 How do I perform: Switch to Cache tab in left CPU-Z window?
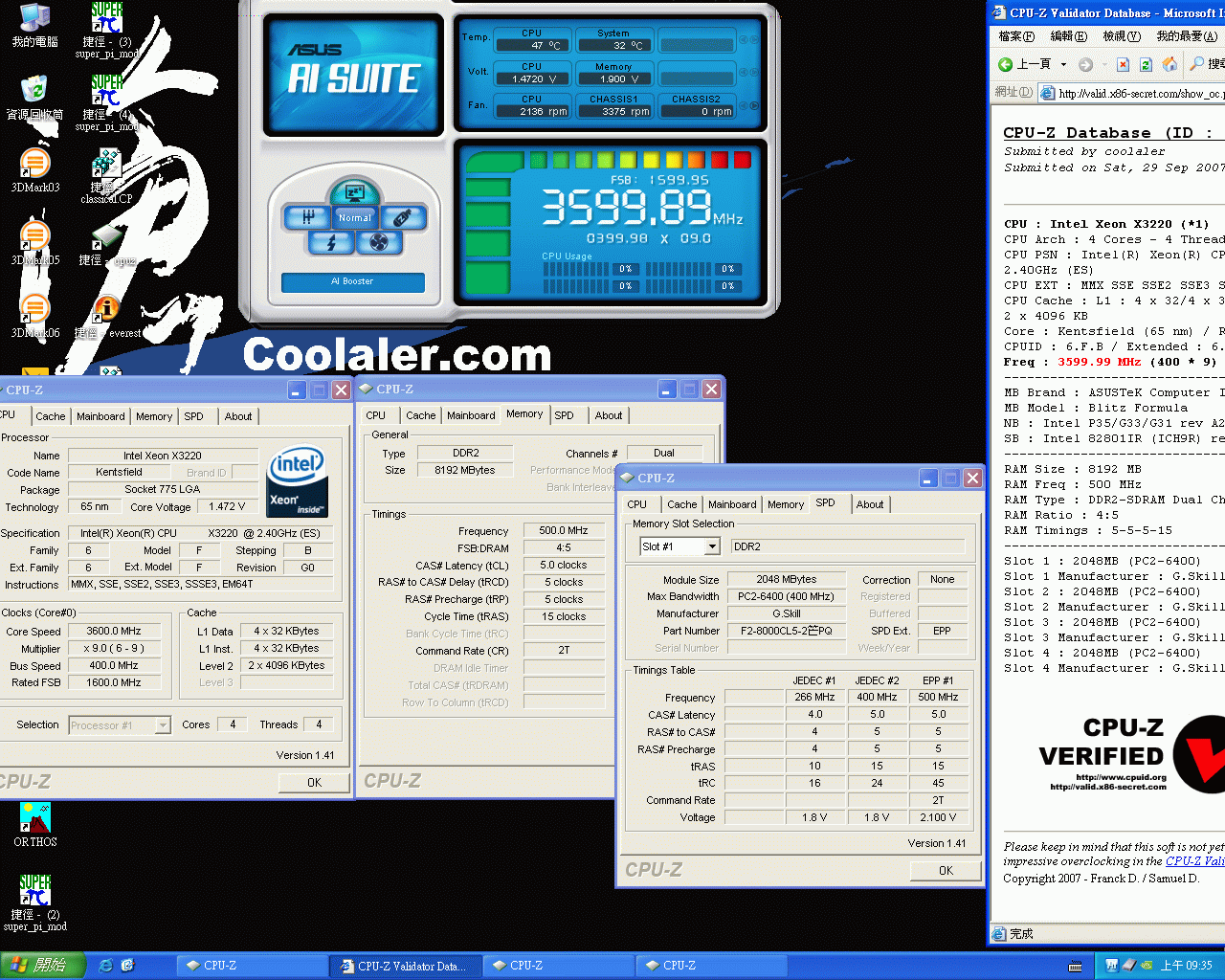(51, 416)
